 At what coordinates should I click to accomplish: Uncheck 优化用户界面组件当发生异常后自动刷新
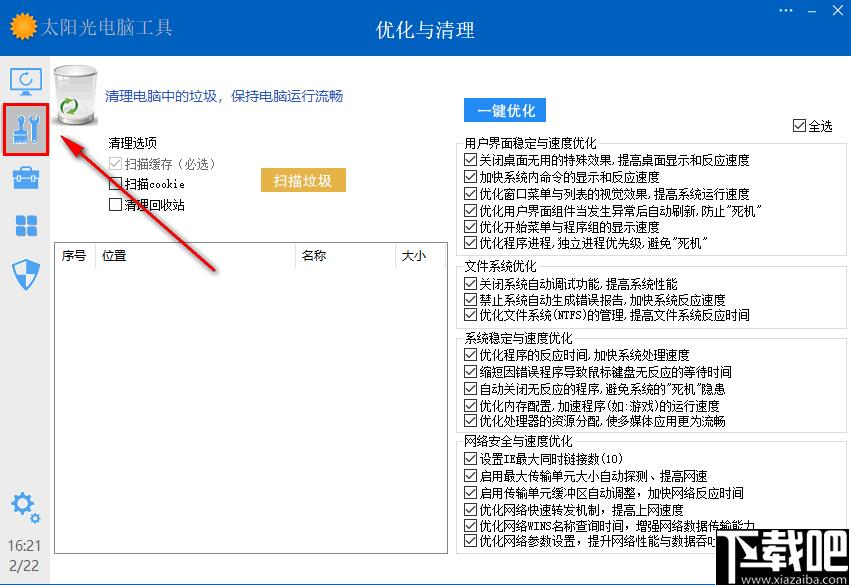[x=471, y=210]
